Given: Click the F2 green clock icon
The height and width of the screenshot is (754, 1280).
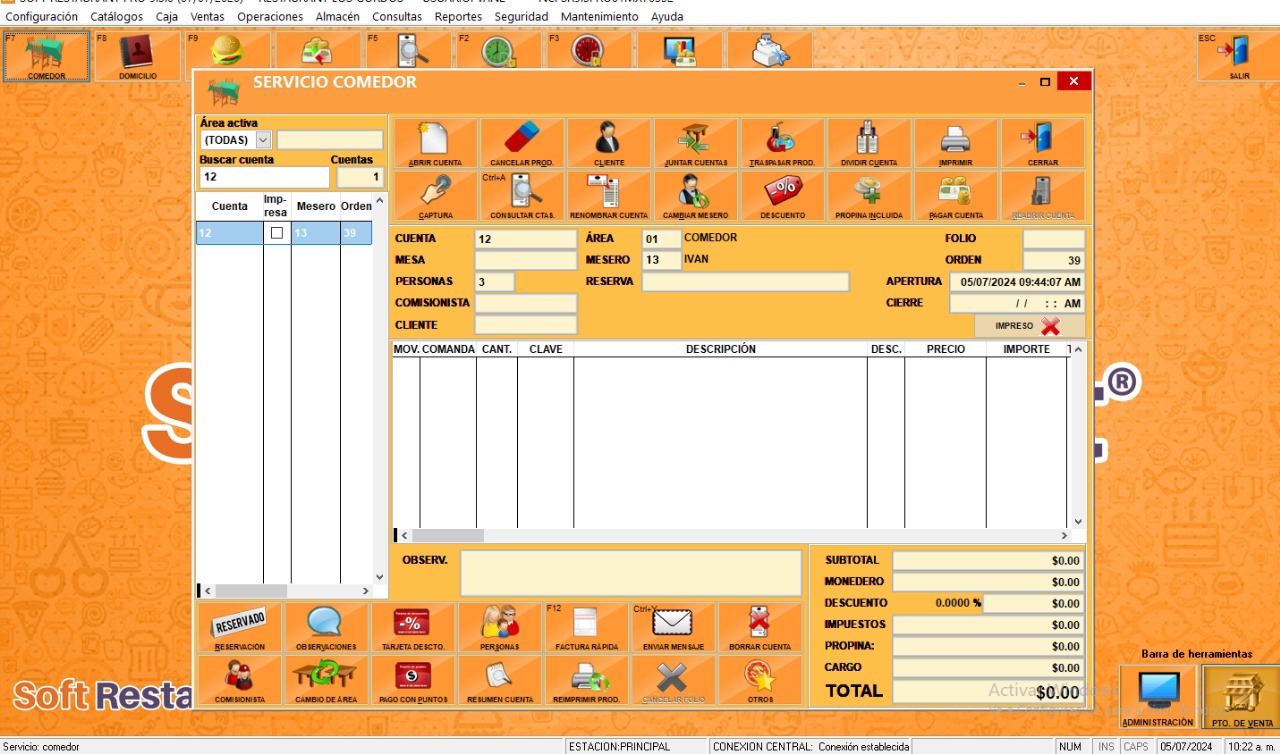Looking at the screenshot, I should point(498,51).
